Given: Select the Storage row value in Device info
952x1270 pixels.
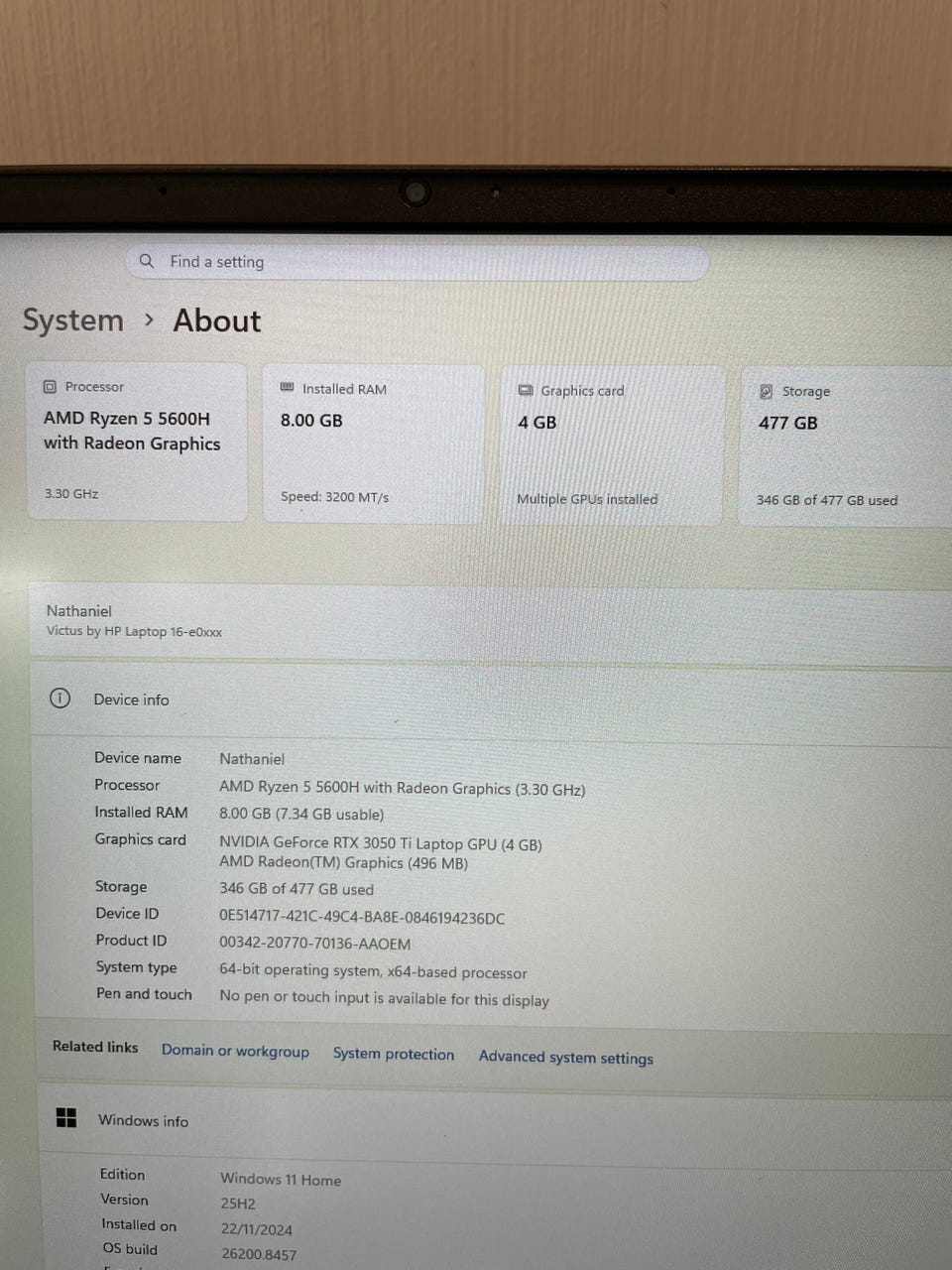Looking at the screenshot, I should click(297, 889).
